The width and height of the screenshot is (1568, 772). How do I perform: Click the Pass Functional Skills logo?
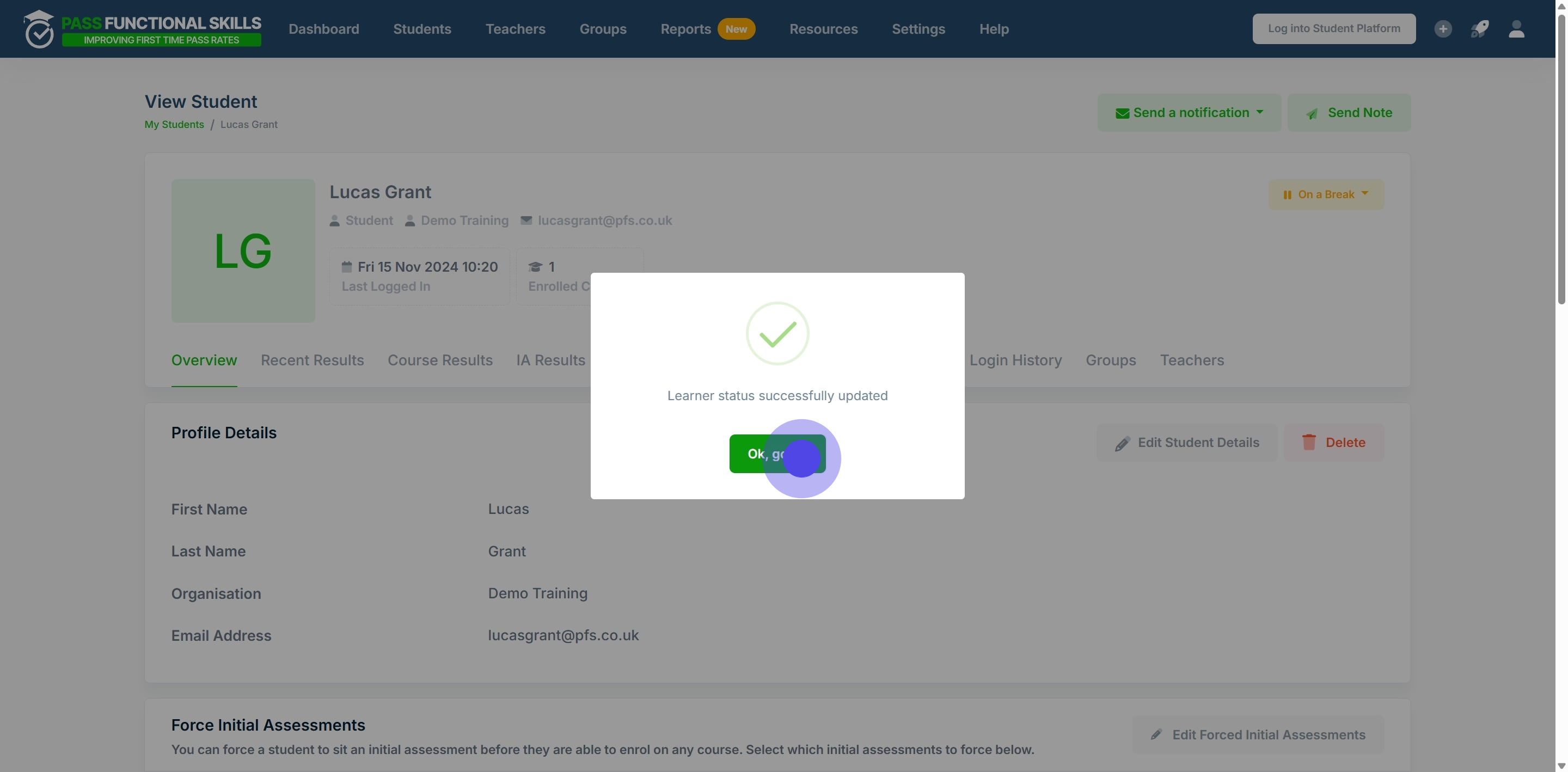coord(143,29)
